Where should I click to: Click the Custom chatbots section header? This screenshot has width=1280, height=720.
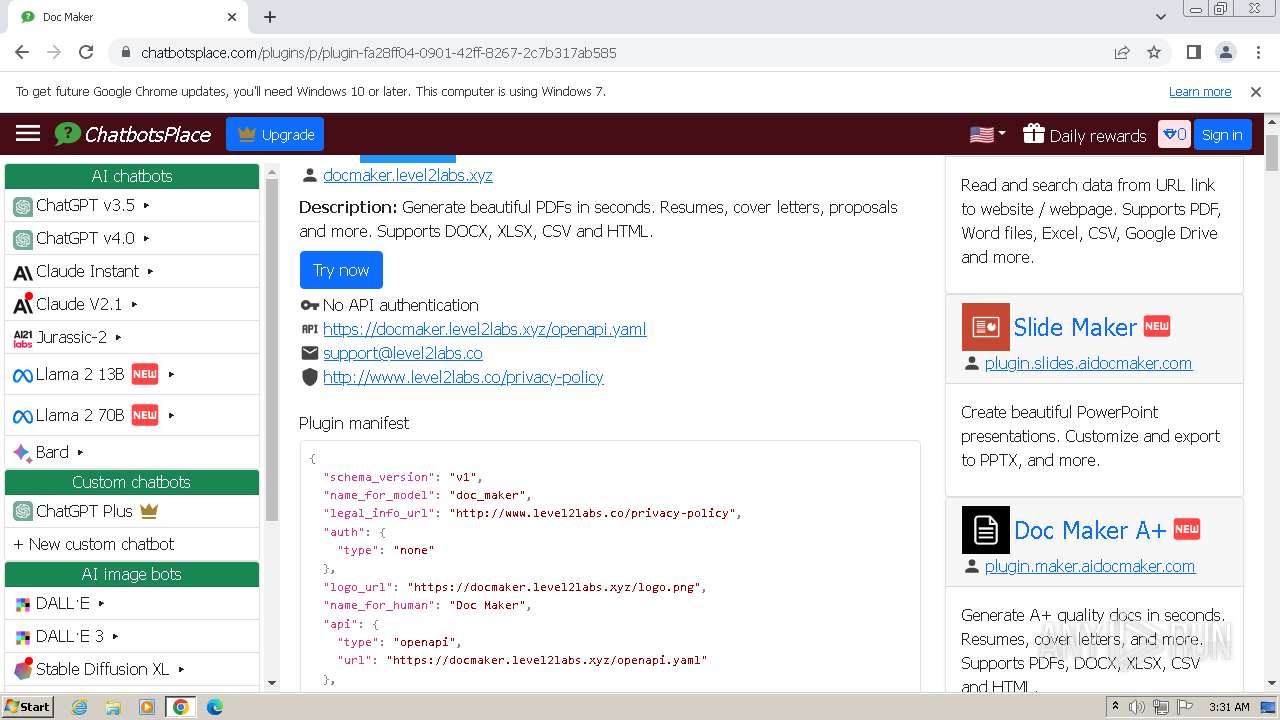pyautogui.click(x=132, y=482)
